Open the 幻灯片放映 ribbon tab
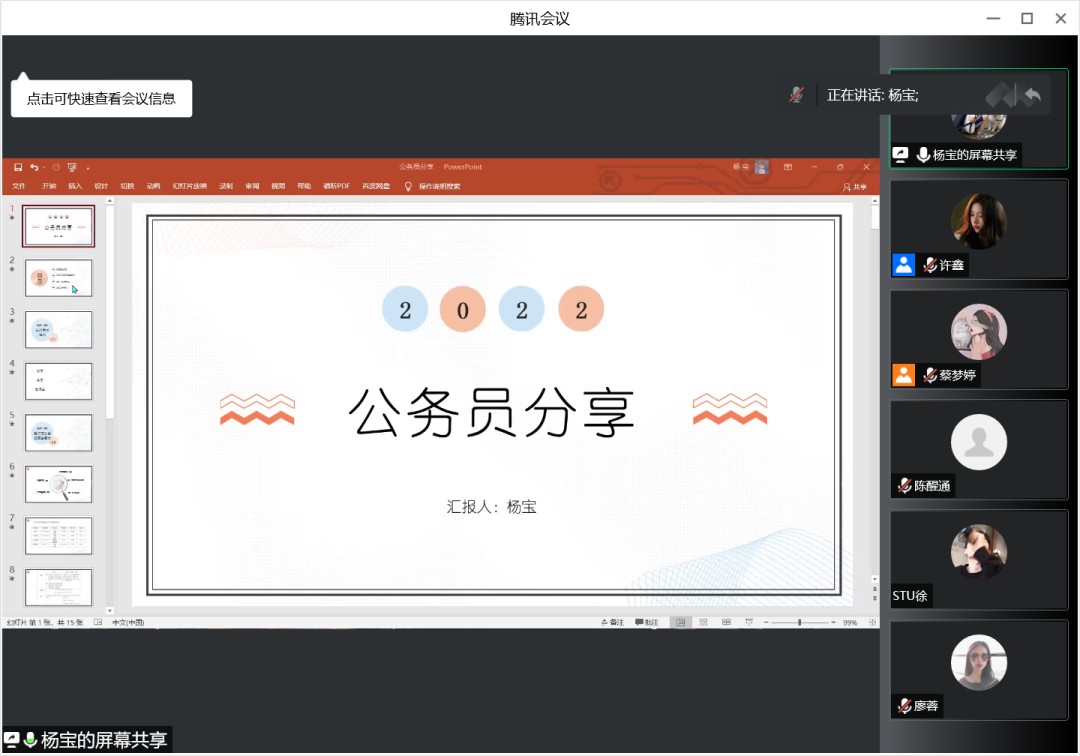The image size is (1080, 756). pyautogui.click(x=189, y=186)
